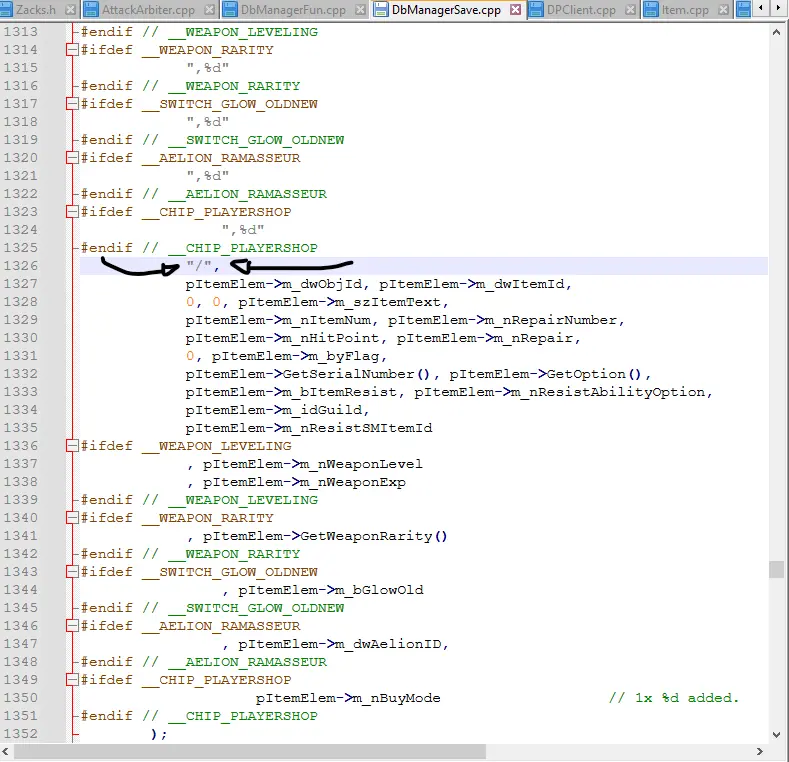Click pItemElem->m_nBuyMode on line 1350
This screenshot has height=762, width=789.
pyautogui.click(x=348, y=698)
